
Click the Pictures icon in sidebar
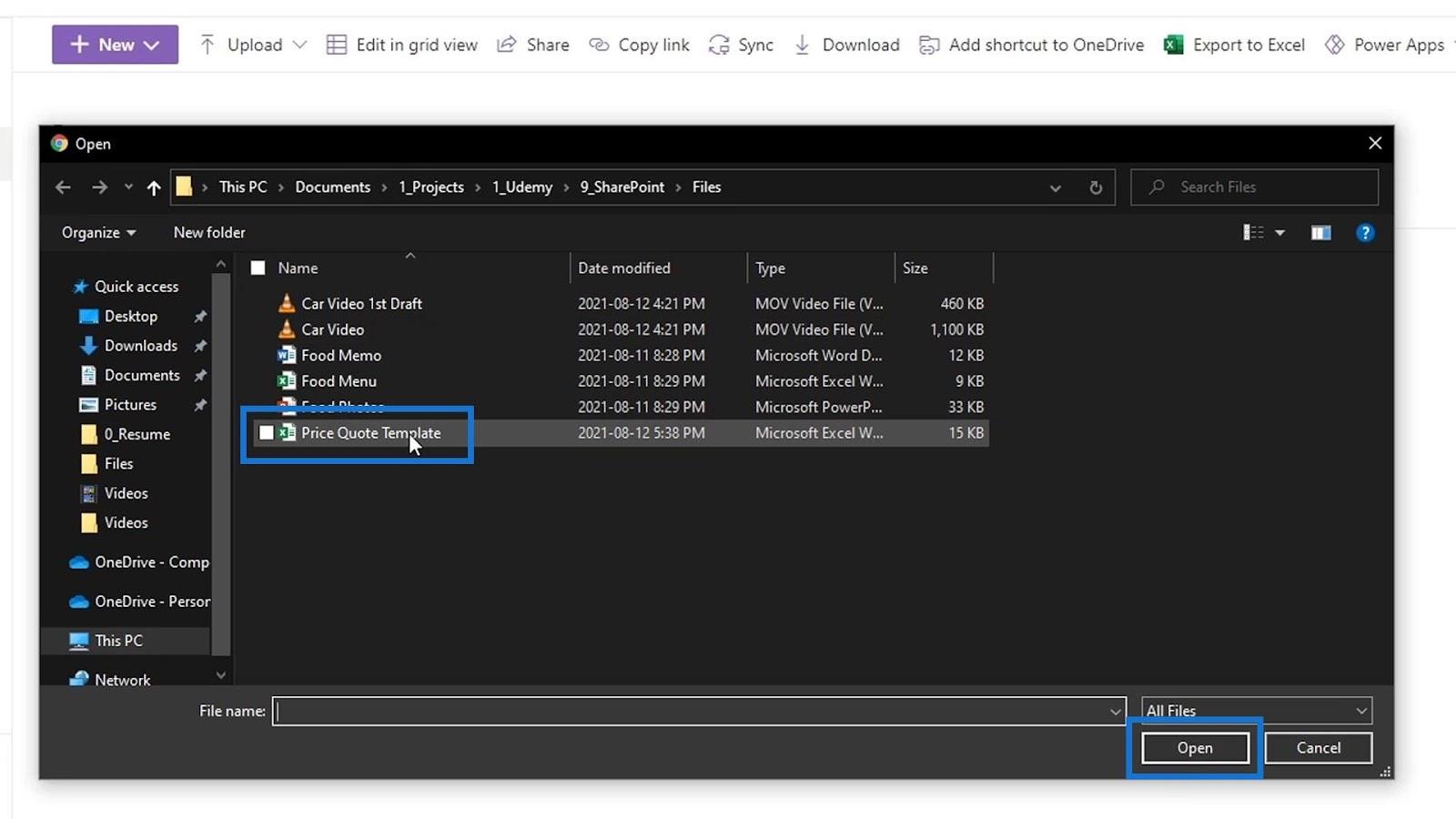pos(88,405)
